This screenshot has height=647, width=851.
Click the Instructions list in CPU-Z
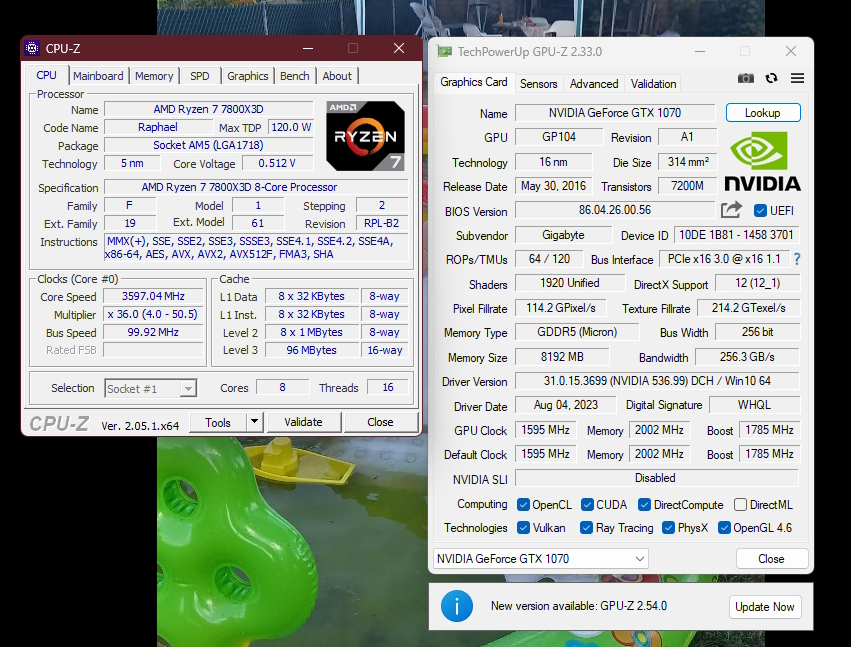pos(256,248)
